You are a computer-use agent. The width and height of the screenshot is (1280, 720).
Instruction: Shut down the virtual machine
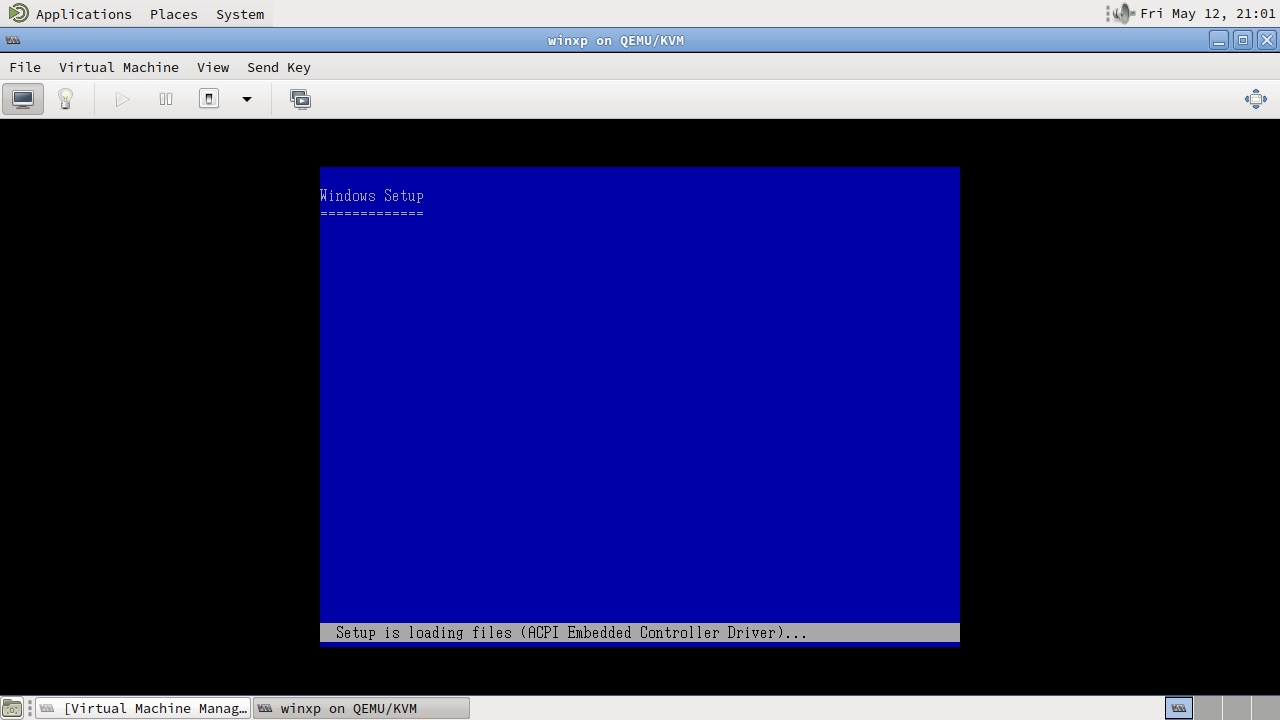[209, 99]
